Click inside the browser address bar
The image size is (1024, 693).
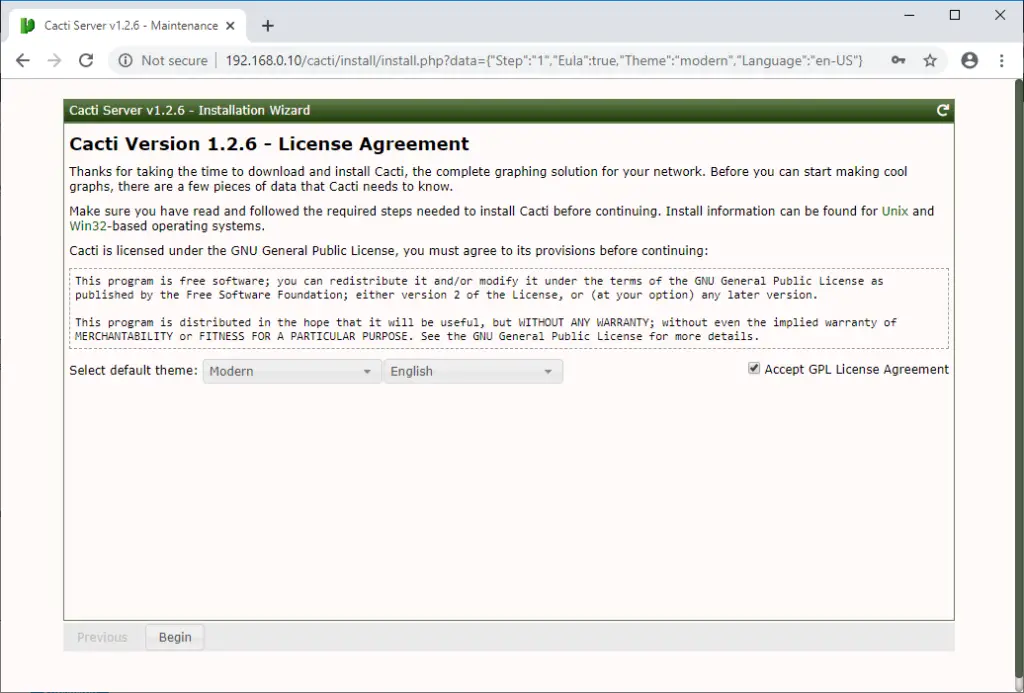coord(500,60)
